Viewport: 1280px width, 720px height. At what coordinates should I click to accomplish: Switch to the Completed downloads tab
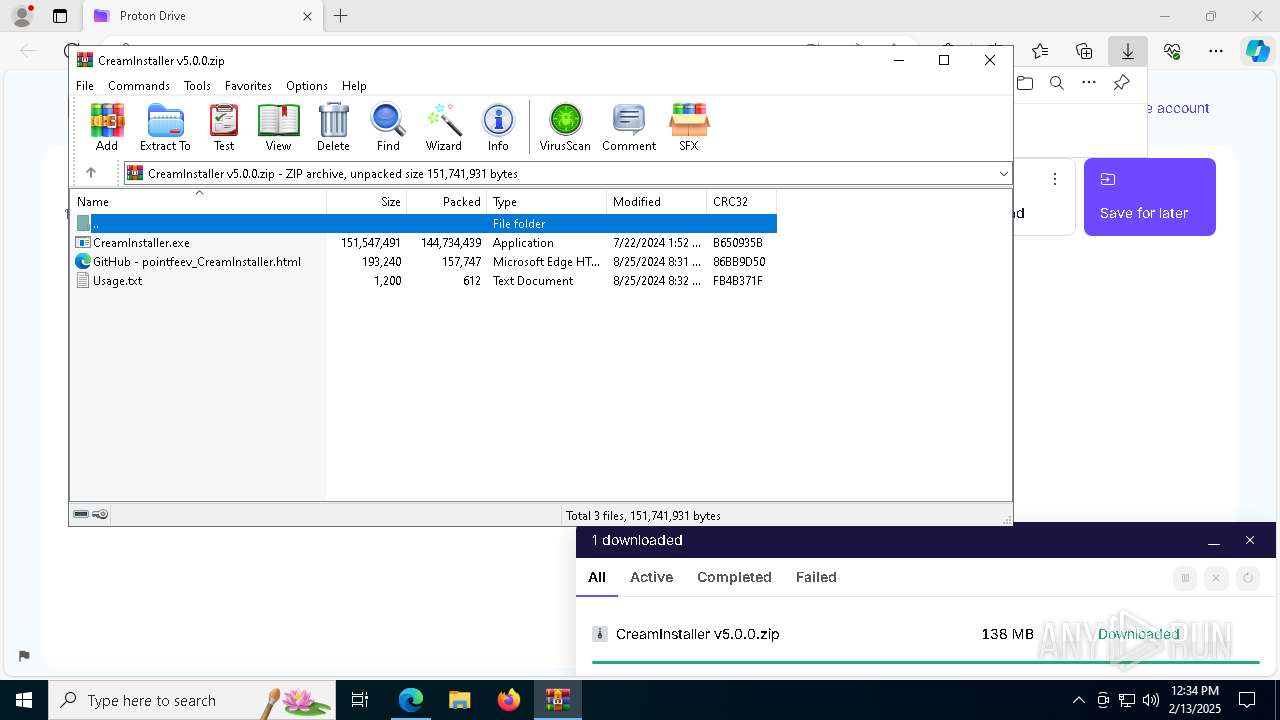[734, 577]
